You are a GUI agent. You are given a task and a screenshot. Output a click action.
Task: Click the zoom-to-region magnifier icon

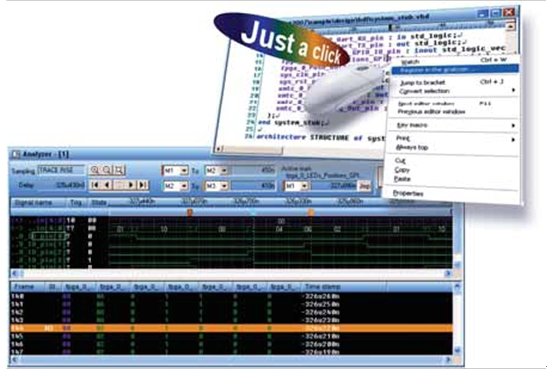point(119,170)
